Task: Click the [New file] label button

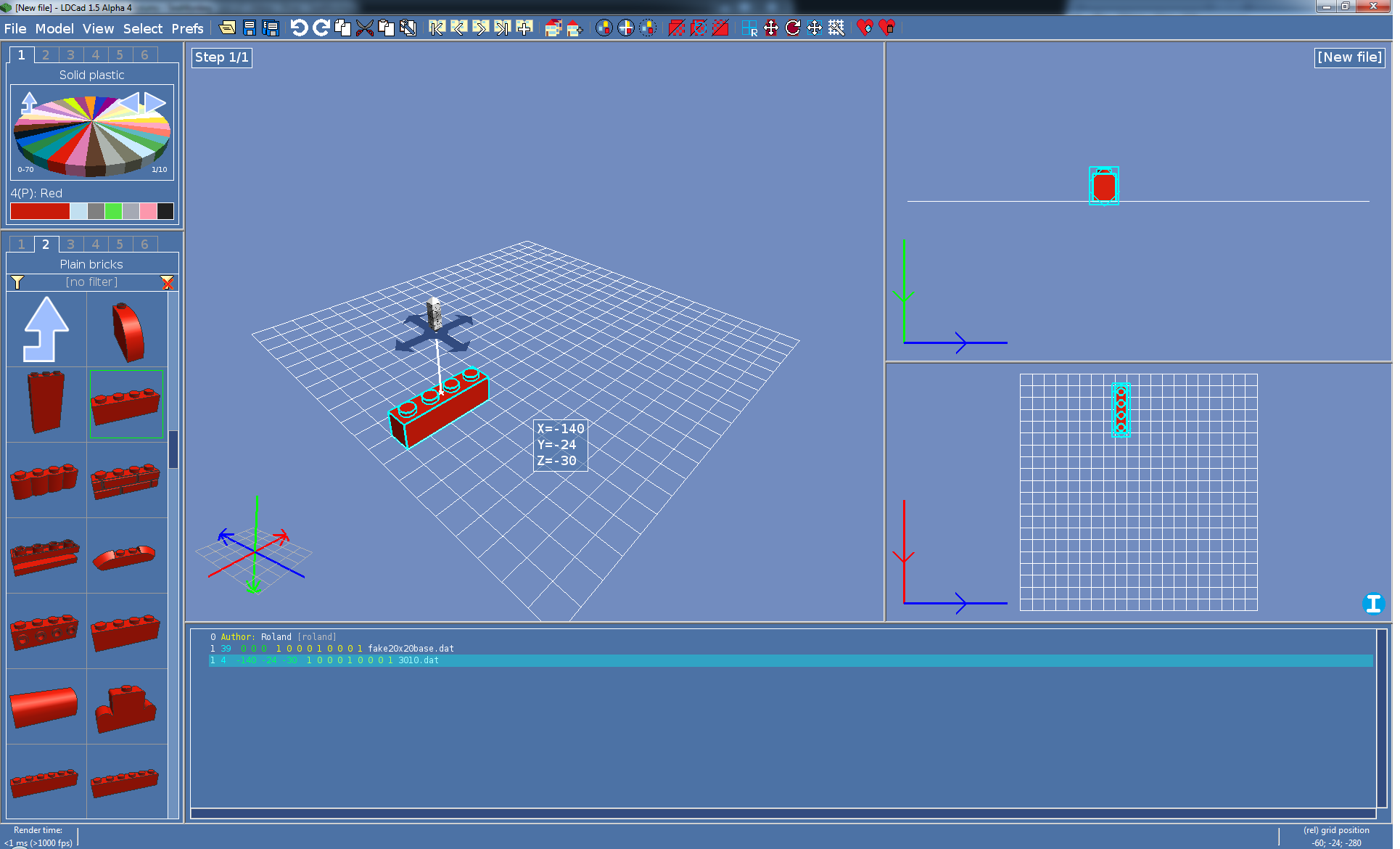Action: [1349, 57]
